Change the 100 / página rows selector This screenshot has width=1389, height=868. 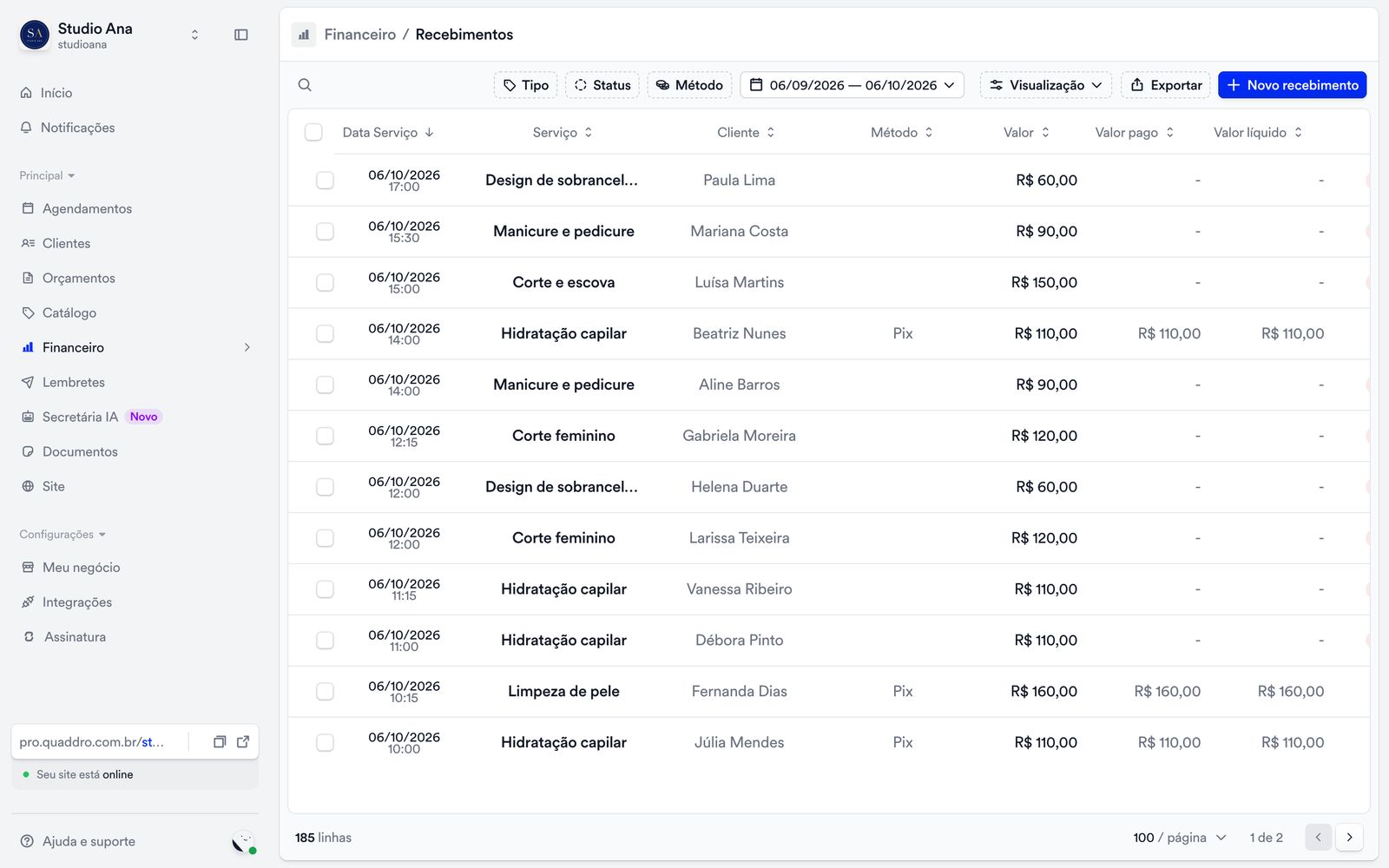pos(1179,838)
